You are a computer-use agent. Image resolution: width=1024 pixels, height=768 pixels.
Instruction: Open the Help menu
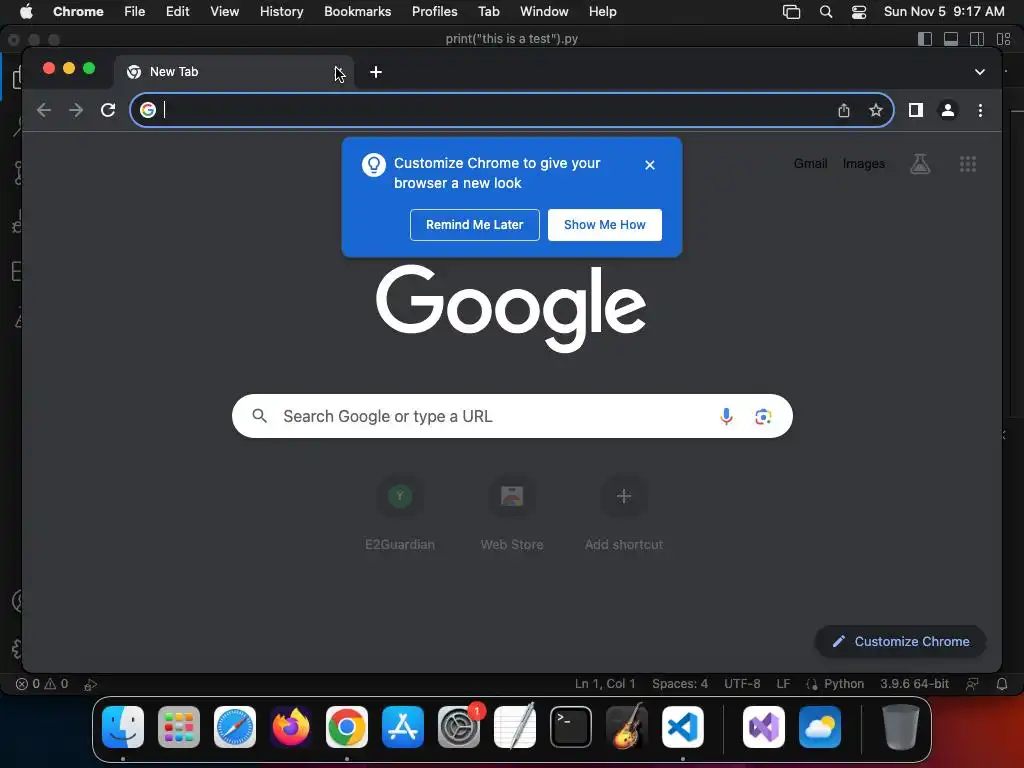pyautogui.click(x=602, y=12)
